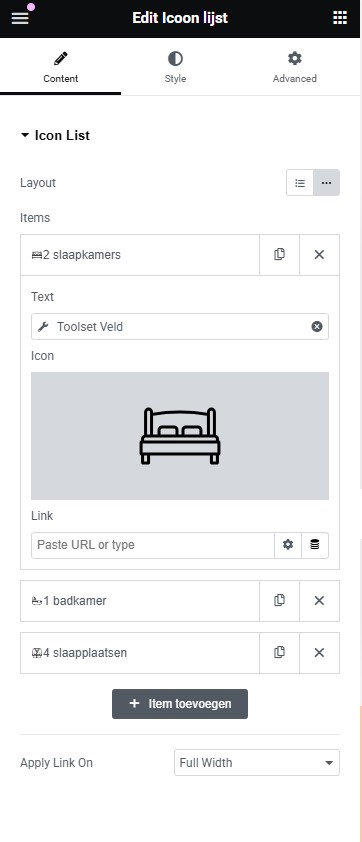The height and width of the screenshot is (842, 362).
Task: Switch to the Style tab
Action: tap(175, 67)
